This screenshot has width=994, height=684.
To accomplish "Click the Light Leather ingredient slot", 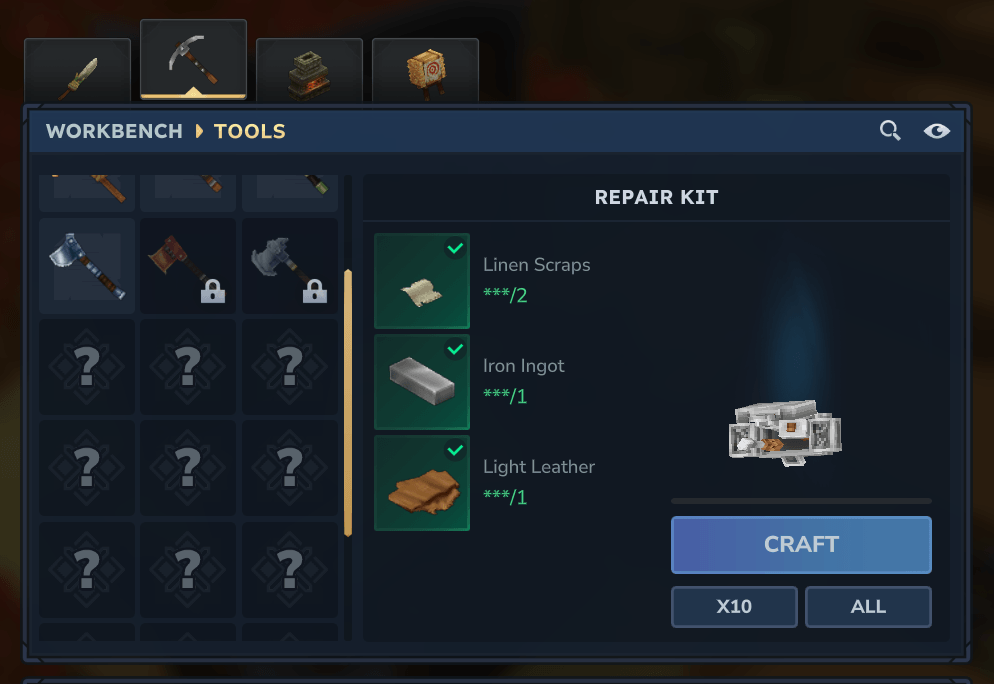I will [x=422, y=483].
